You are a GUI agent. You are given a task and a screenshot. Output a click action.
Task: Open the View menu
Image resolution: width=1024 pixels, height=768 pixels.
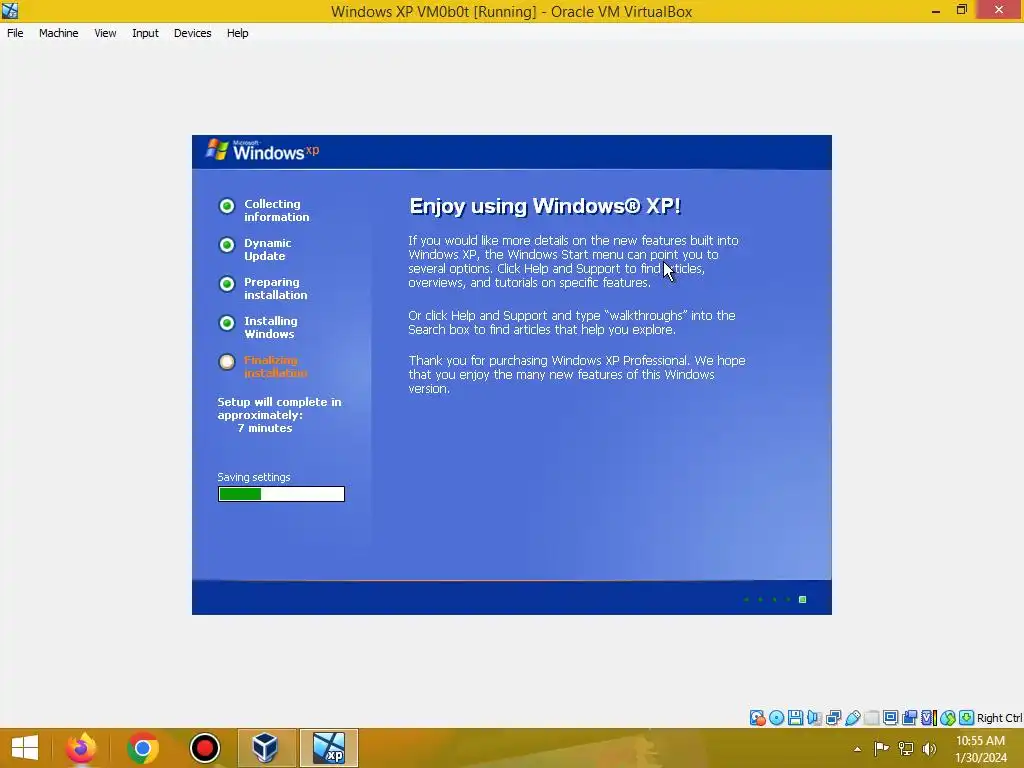point(104,33)
